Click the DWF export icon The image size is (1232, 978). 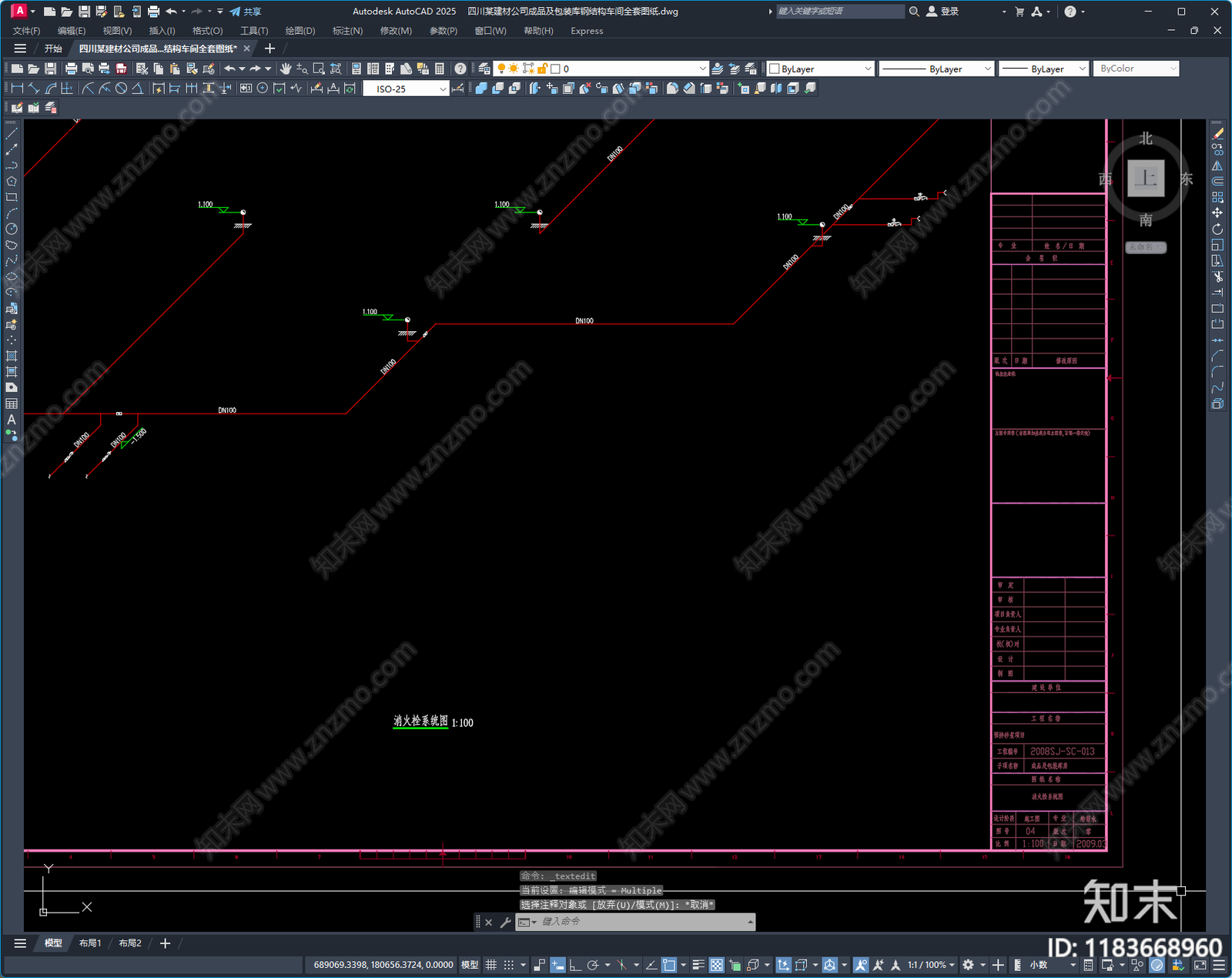pyautogui.click(x=121, y=69)
